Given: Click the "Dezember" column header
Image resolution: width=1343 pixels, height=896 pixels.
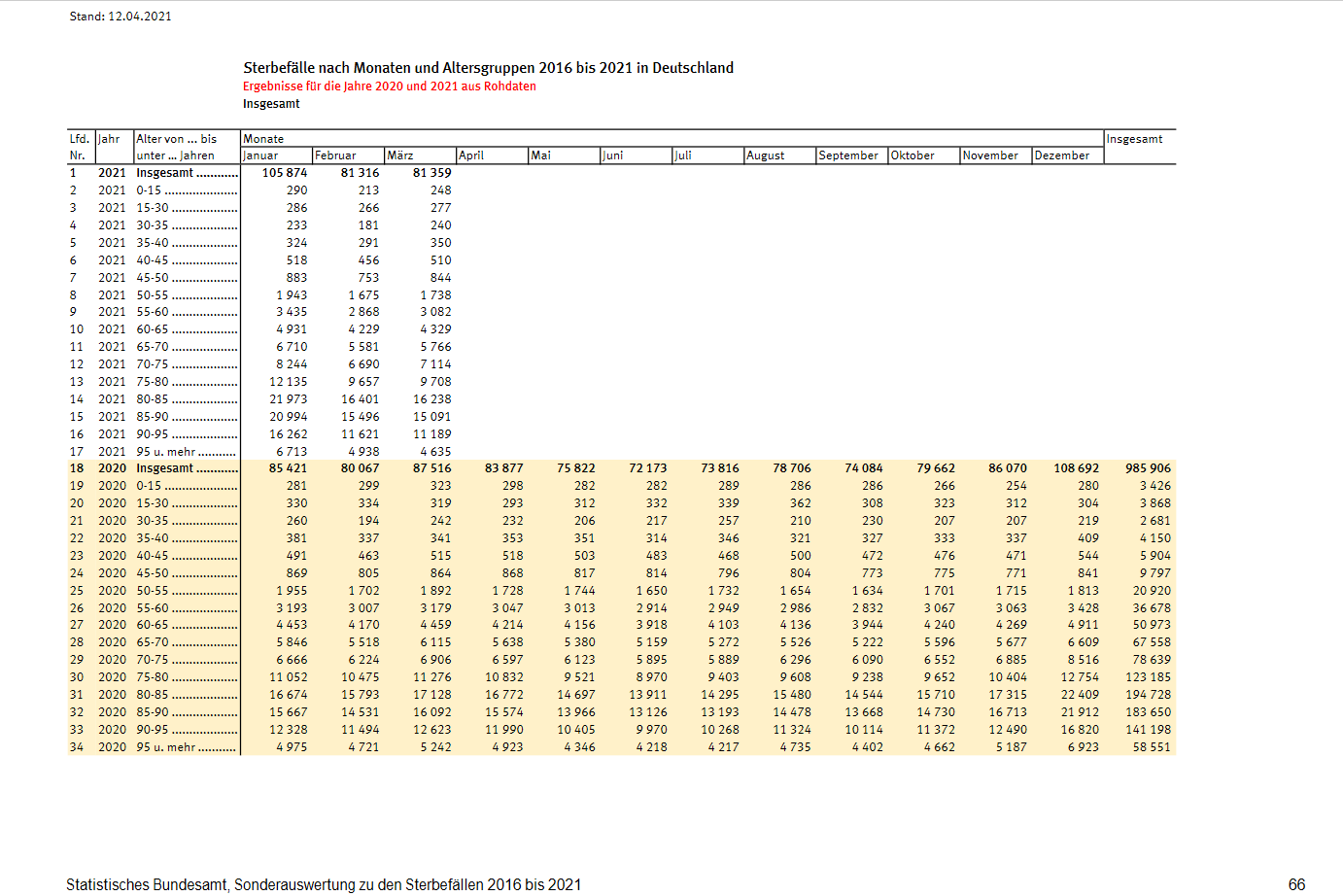Looking at the screenshot, I should click(1061, 155).
